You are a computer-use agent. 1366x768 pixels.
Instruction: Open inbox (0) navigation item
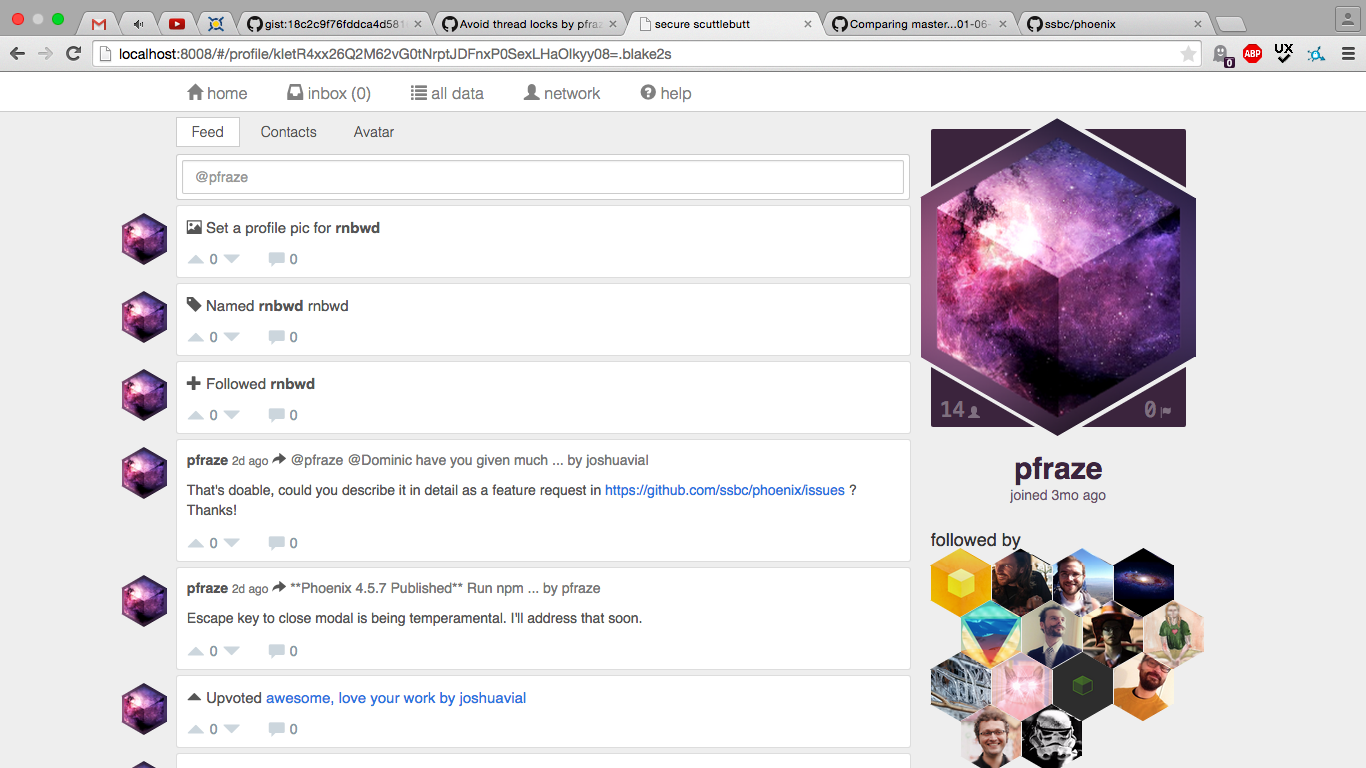coord(329,93)
